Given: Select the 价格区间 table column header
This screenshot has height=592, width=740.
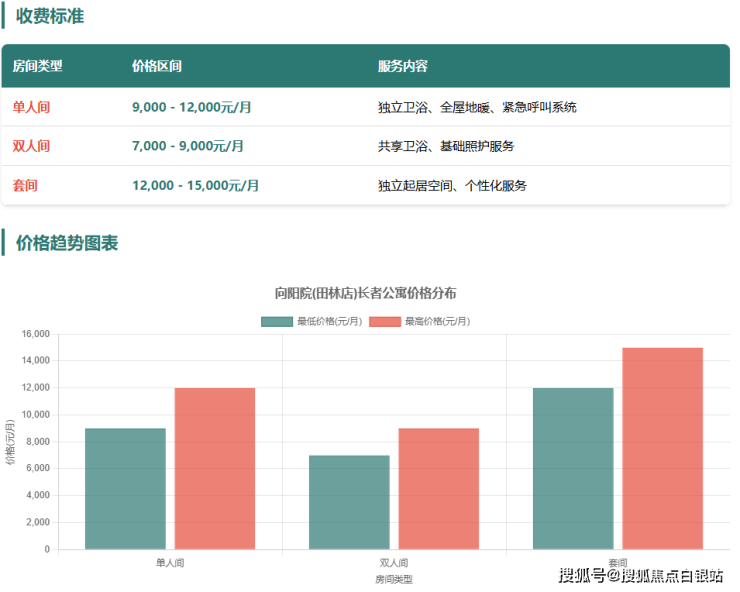Looking at the screenshot, I should (157, 66).
